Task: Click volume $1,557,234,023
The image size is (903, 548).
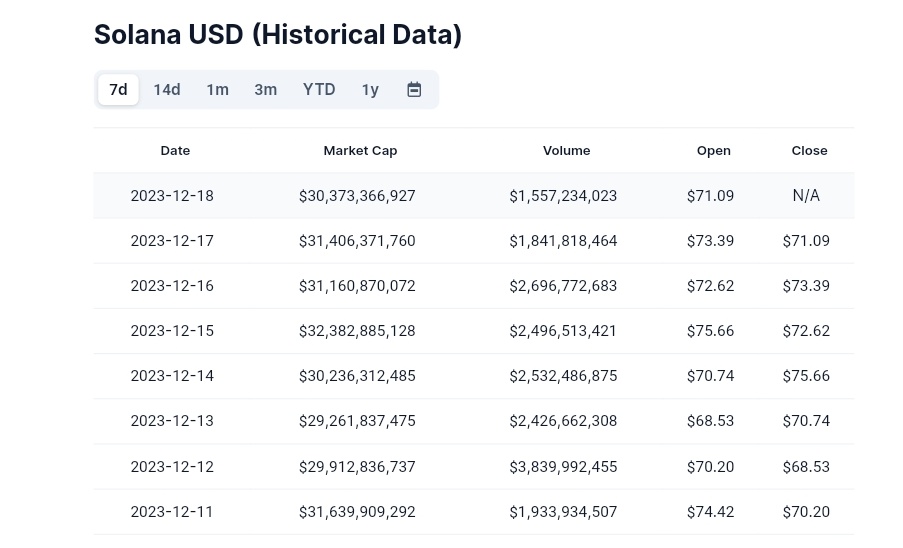Action: click(563, 196)
